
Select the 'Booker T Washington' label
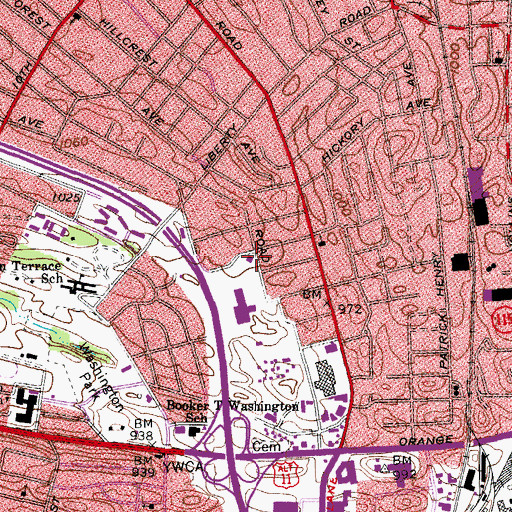233,406
